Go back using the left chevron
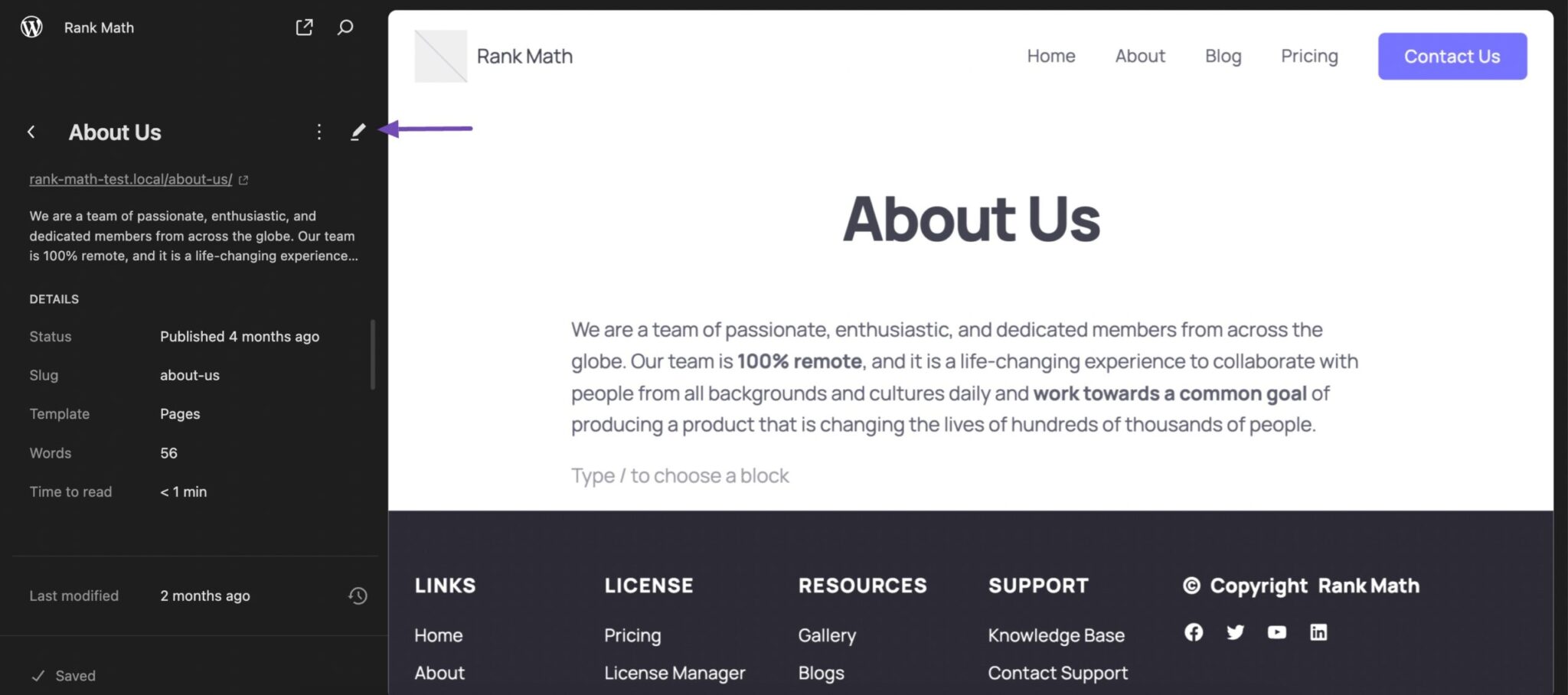1568x695 pixels. point(31,132)
